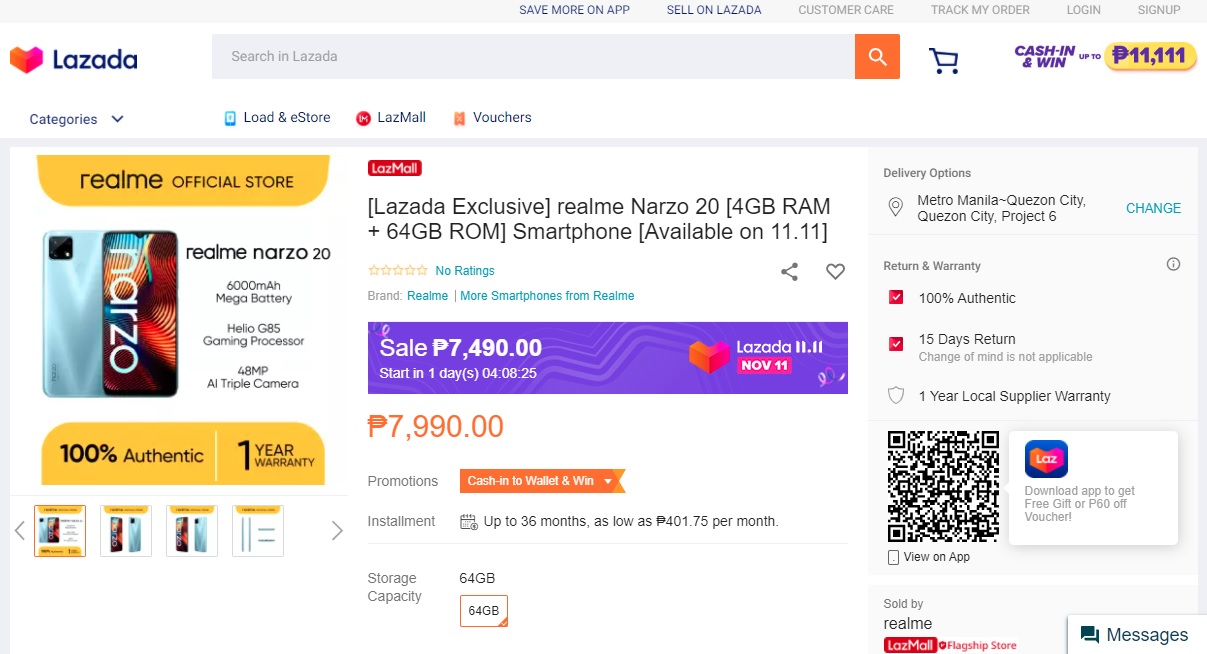1207x654 pixels.
Task: Click the 1 Year Local Supplier Warranty text
Action: tap(1014, 396)
